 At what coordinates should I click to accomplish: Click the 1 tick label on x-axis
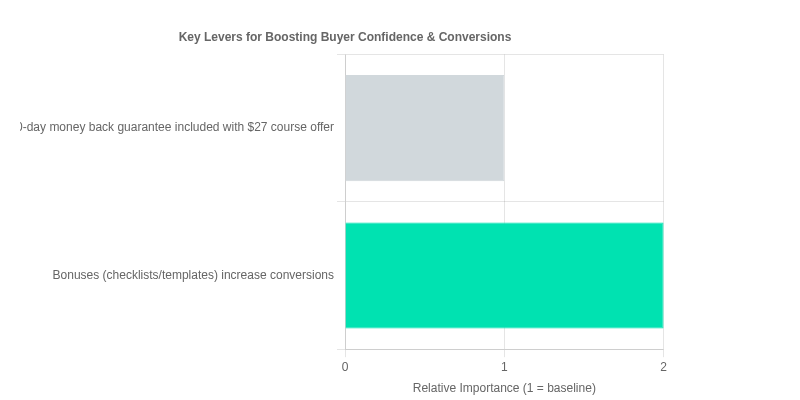pyautogui.click(x=504, y=367)
